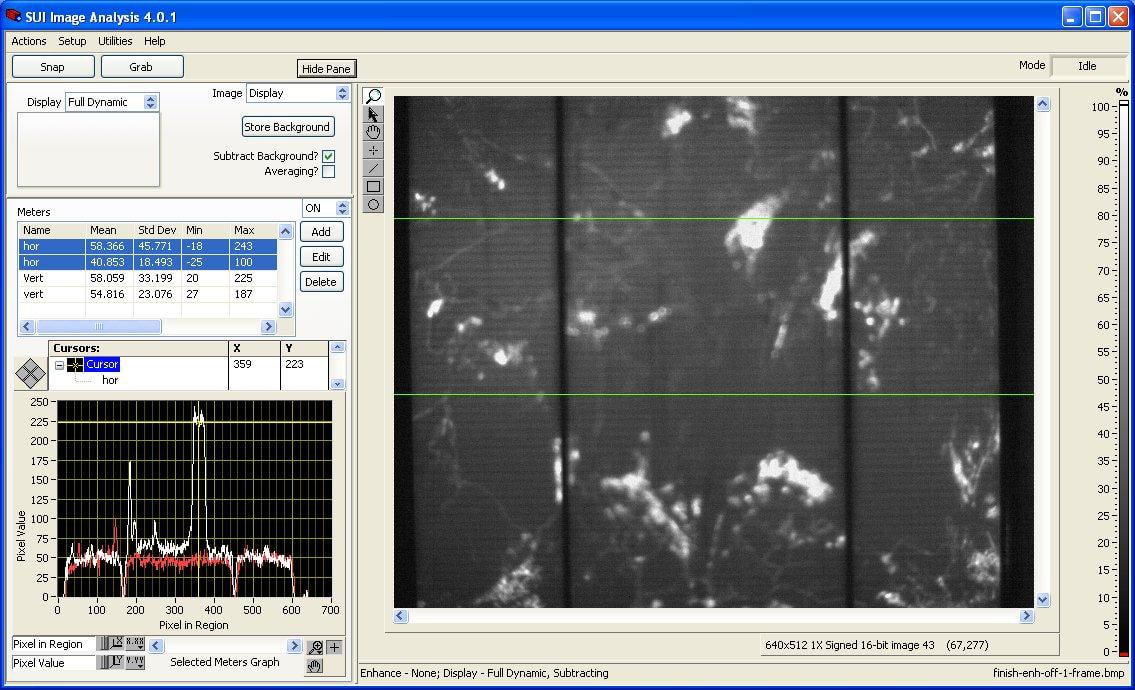Open the Setup menu
1135x690 pixels.
[x=72, y=41]
